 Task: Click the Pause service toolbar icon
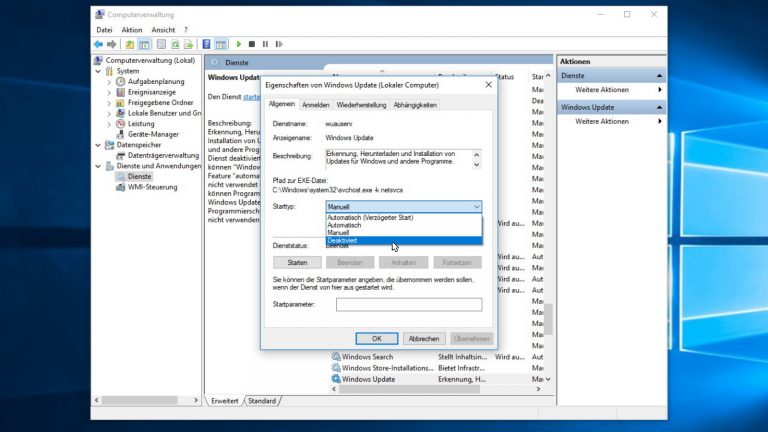pos(265,44)
